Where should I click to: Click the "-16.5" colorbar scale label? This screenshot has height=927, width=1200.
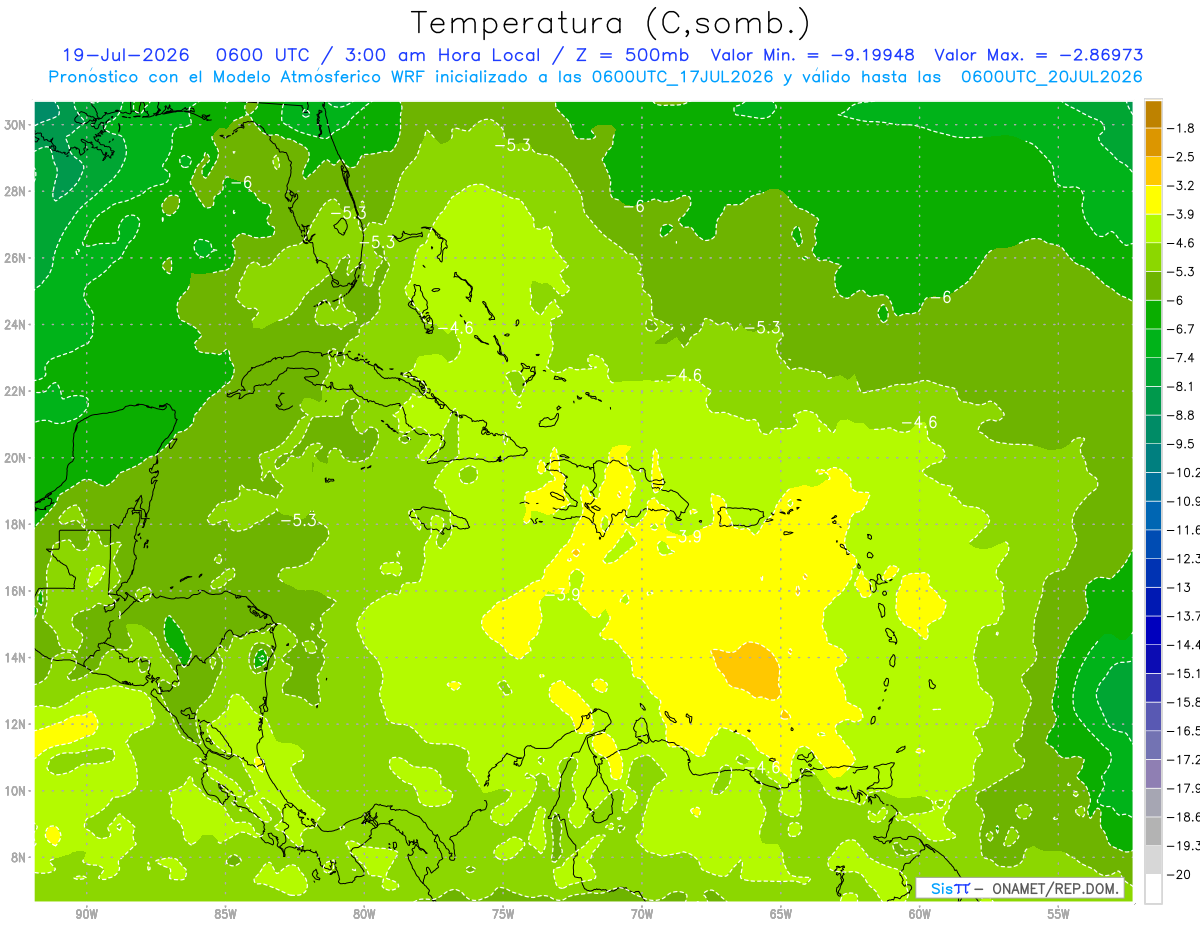(1184, 731)
